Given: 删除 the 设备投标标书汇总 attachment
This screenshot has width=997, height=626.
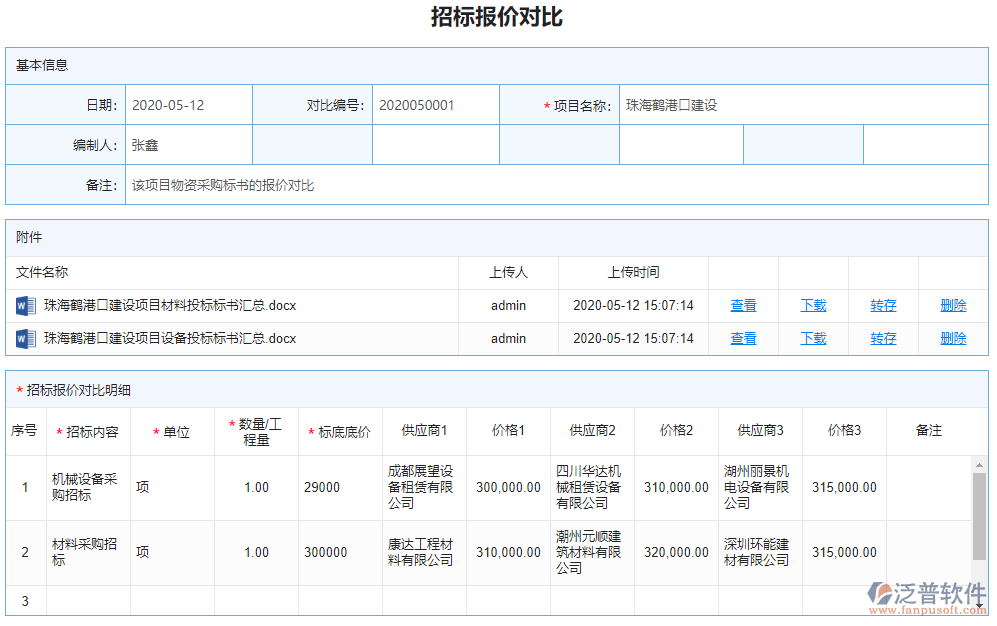Looking at the screenshot, I should click(952, 338).
